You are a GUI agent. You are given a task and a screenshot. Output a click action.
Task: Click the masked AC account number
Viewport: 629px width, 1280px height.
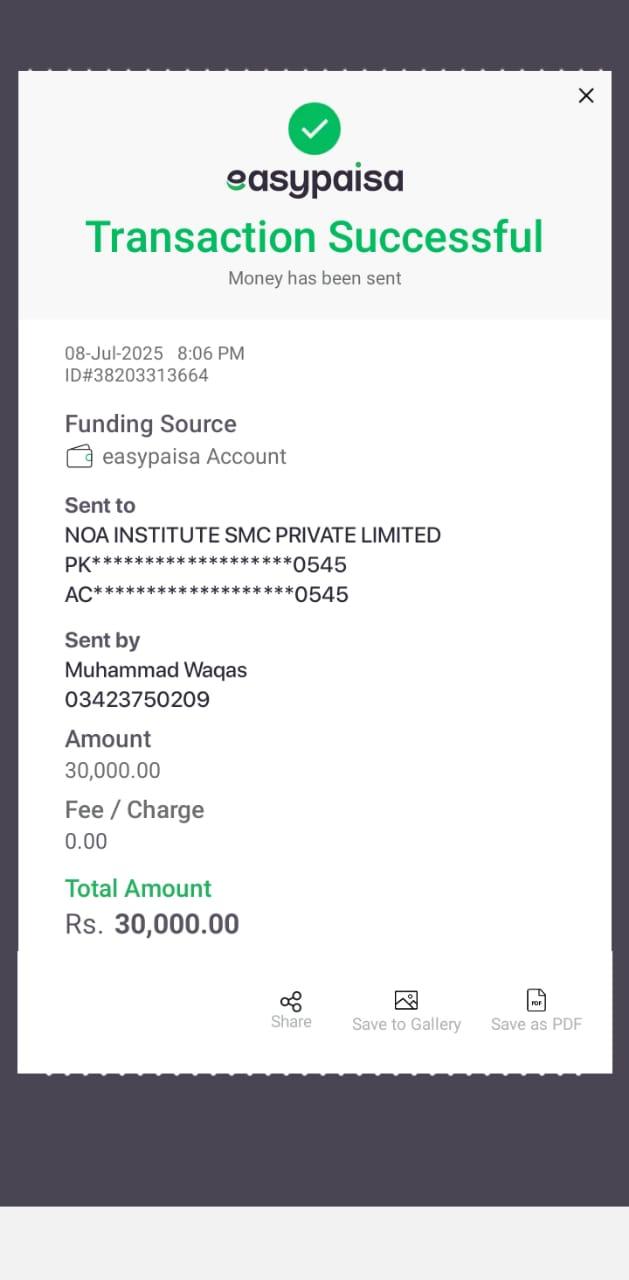point(206,595)
